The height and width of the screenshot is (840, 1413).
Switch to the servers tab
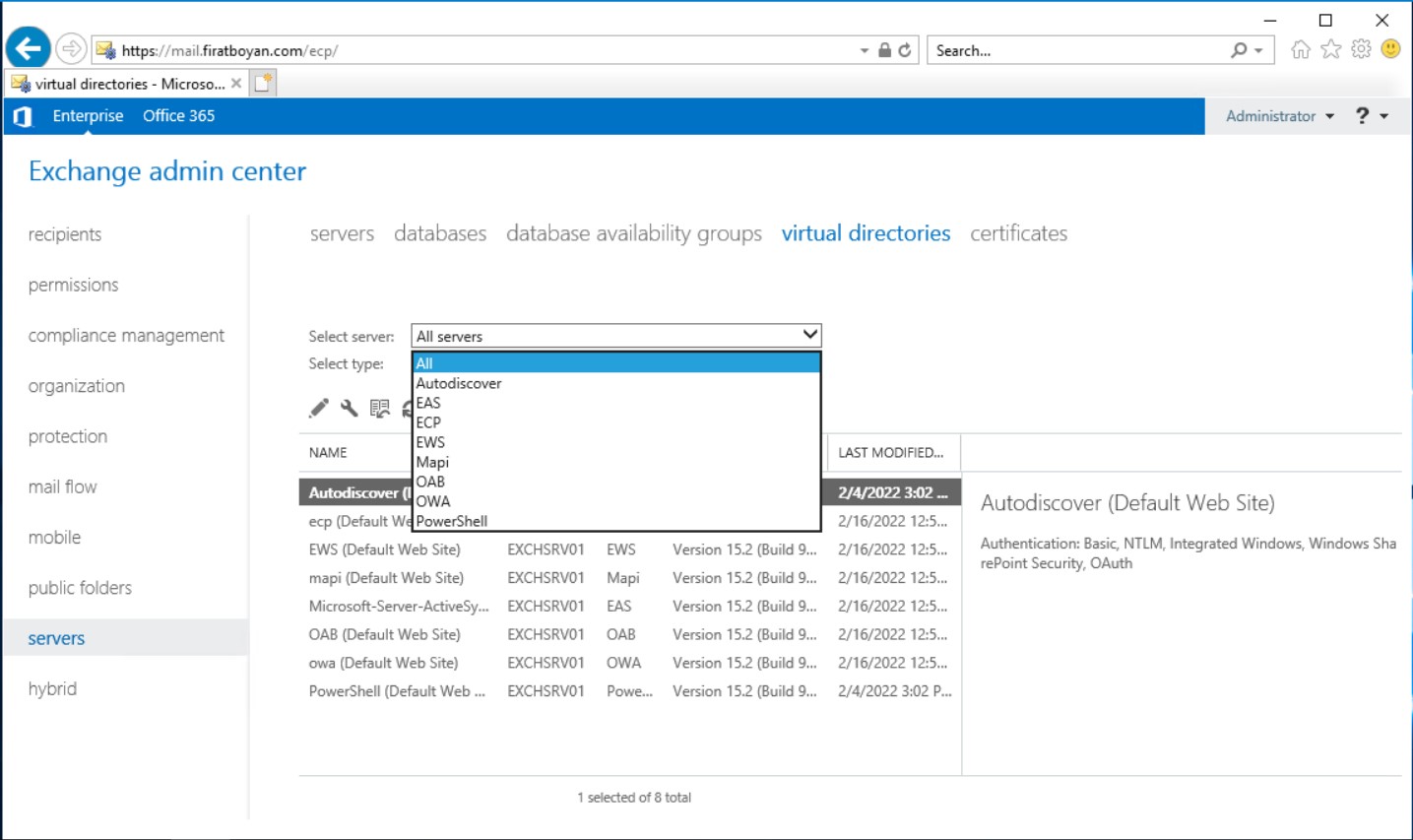pos(342,233)
